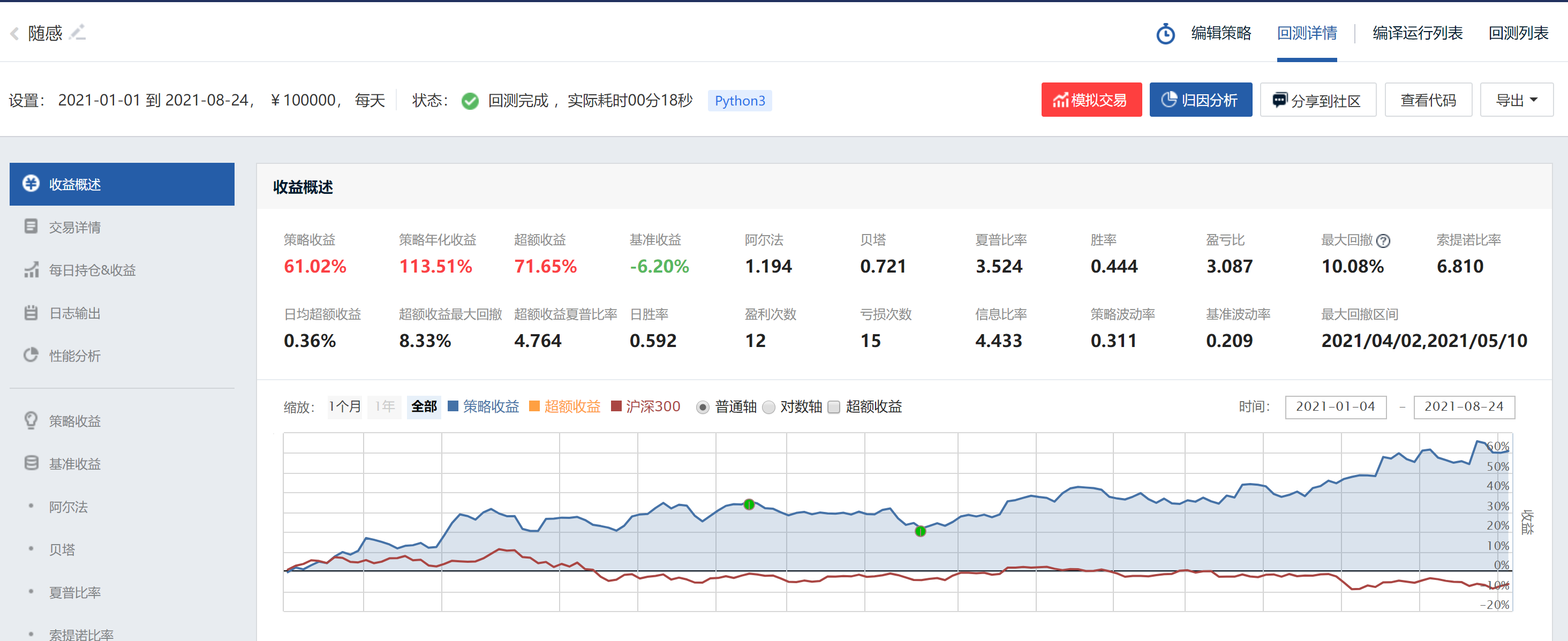Open the 导出 dropdown menu

point(1516,100)
